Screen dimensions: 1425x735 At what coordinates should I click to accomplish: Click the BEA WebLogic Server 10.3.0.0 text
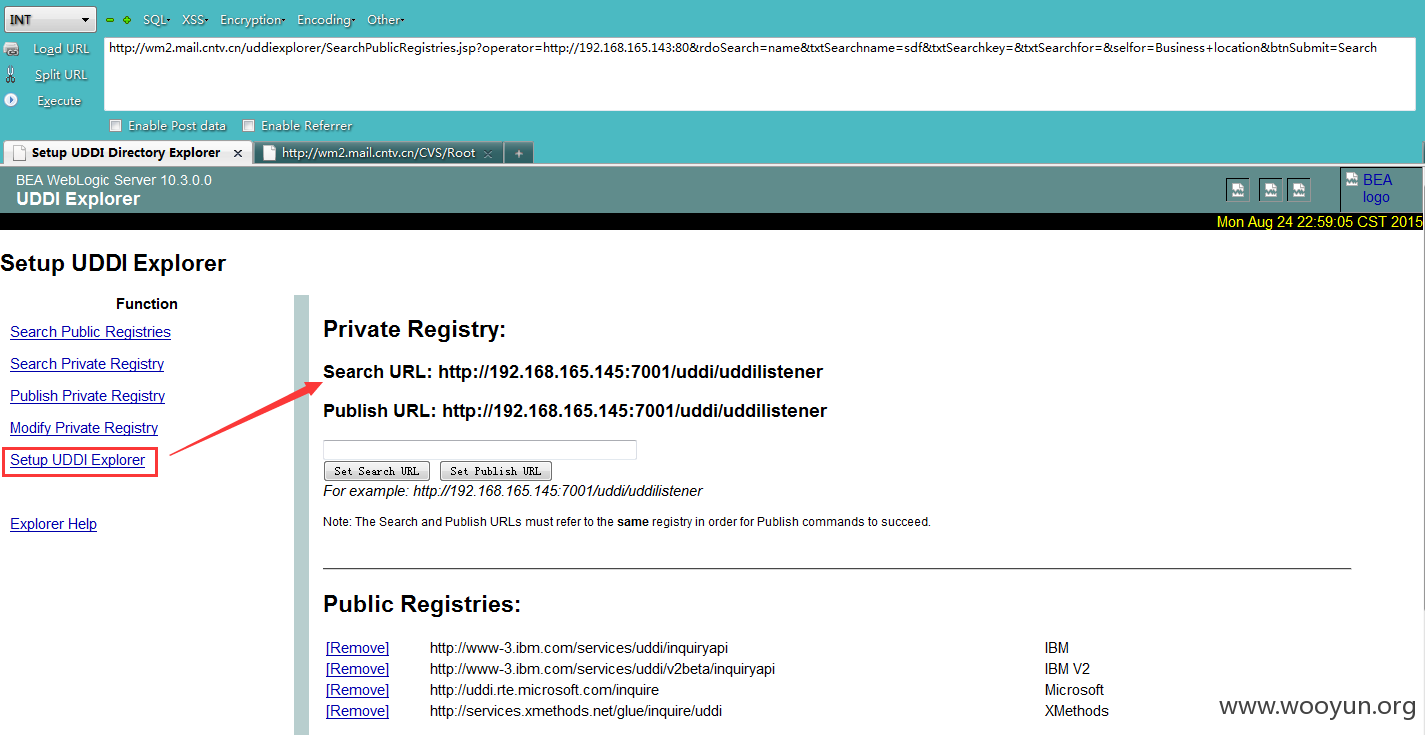[114, 180]
